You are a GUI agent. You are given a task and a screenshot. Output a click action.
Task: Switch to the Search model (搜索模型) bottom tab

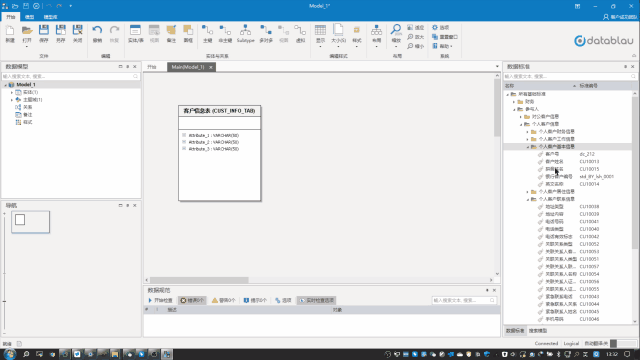point(538,331)
